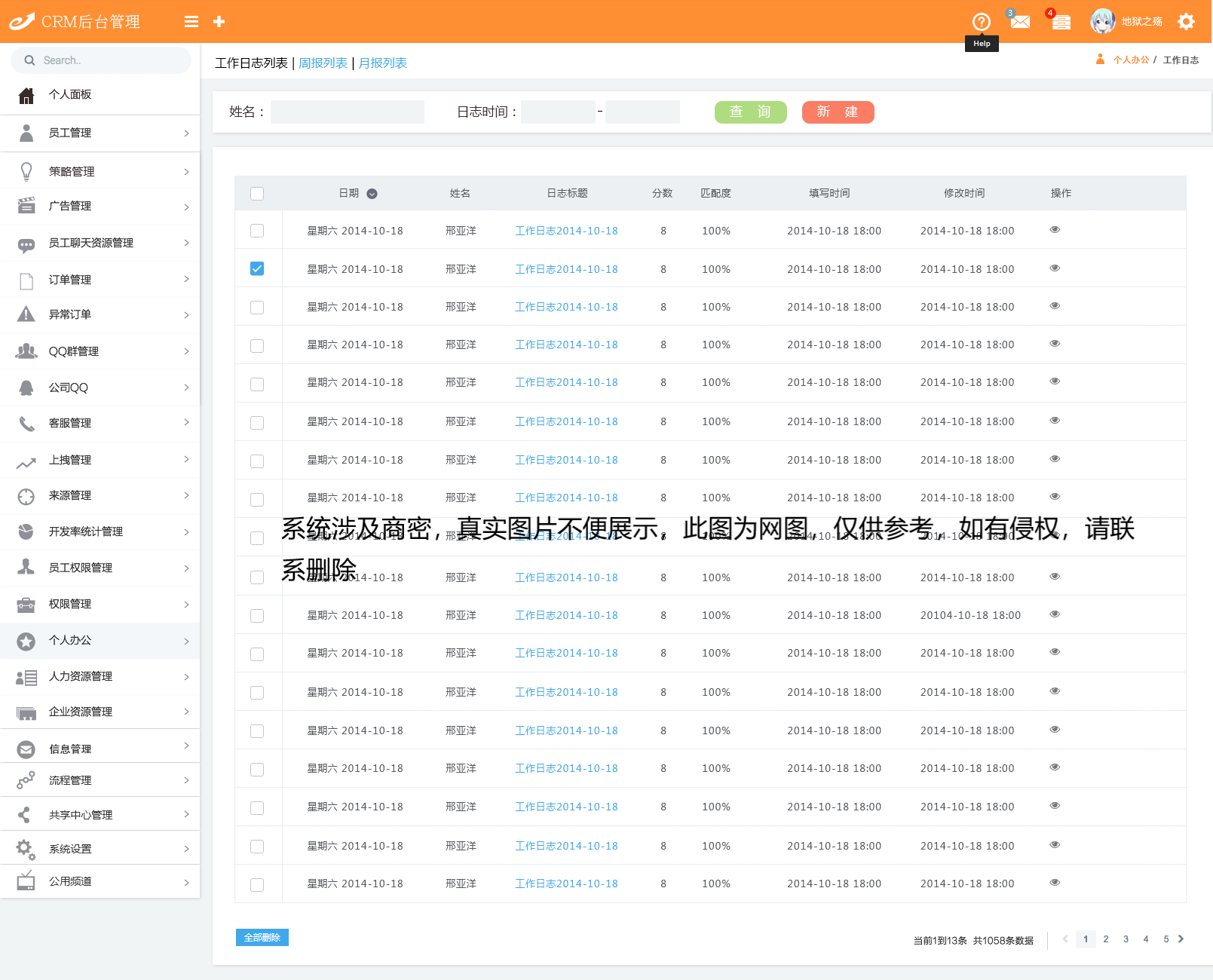
Task: Focus the 姓名 input field
Action: 348,112
